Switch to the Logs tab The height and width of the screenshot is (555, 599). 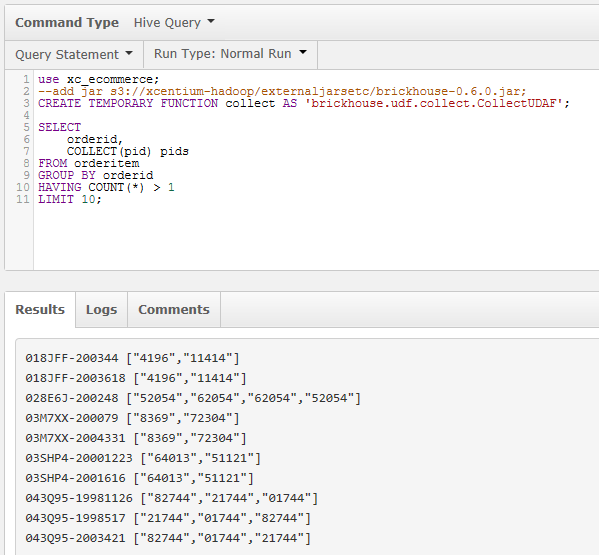click(101, 309)
